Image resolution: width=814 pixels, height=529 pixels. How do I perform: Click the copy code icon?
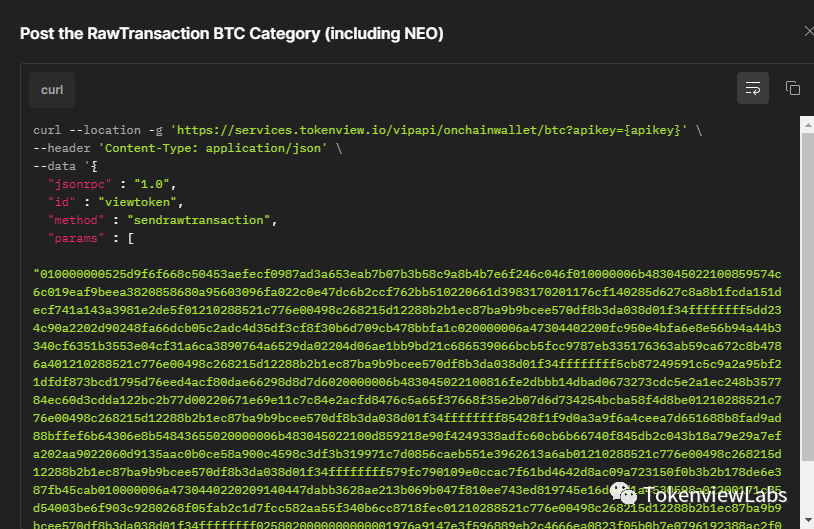tap(793, 88)
